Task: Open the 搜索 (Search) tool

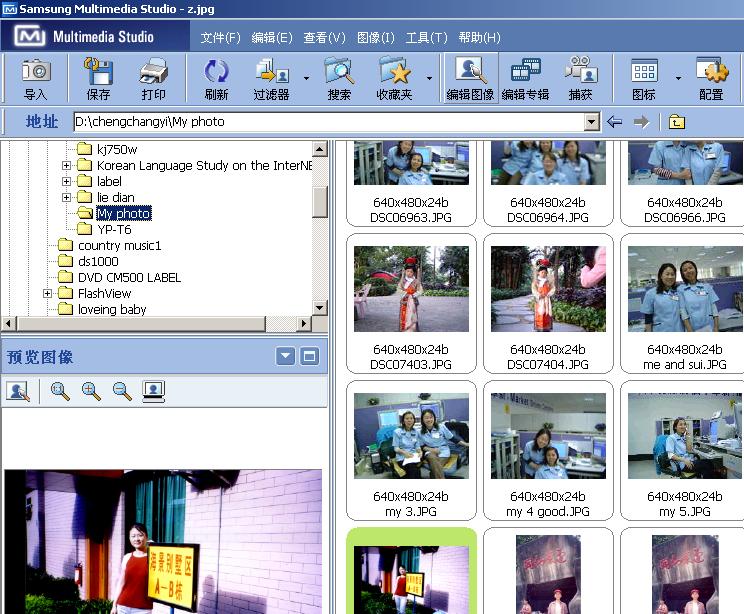Action: tap(339, 79)
